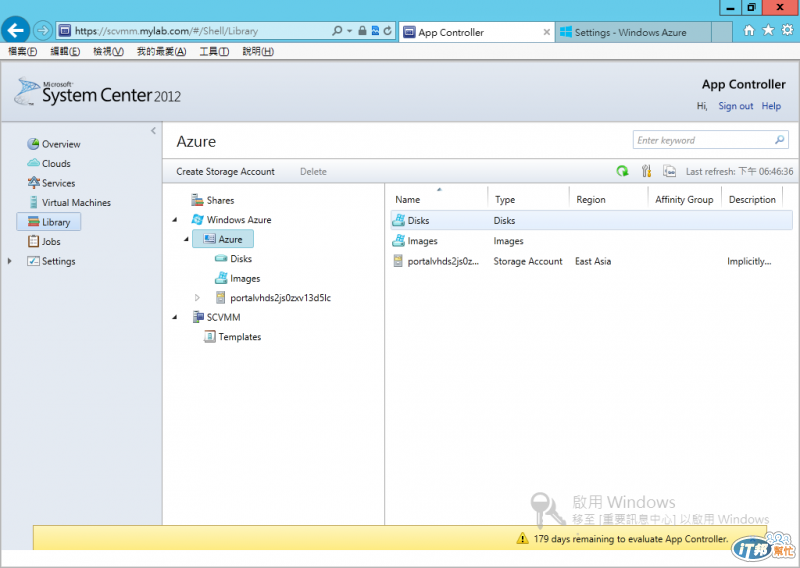The width and height of the screenshot is (800, 568).
Task: Click Create Storage Account
Action: point(226,171)
